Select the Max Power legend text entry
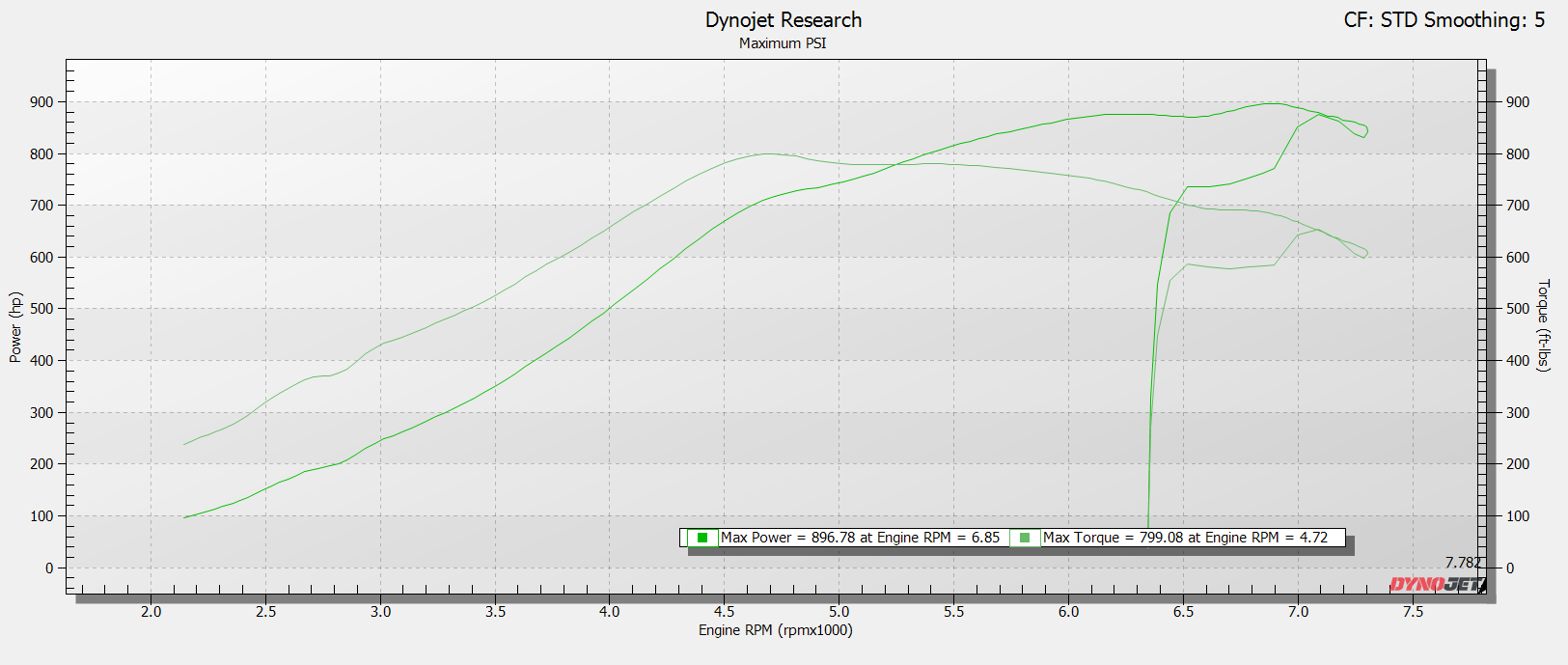 click(x=860, y=538)
